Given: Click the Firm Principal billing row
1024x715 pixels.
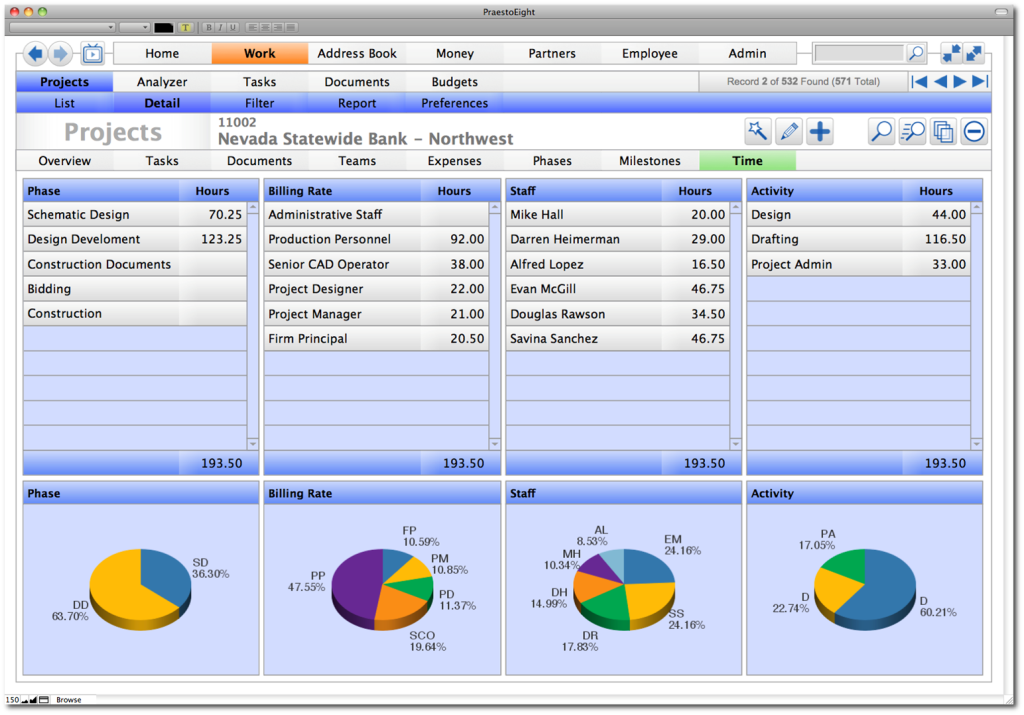Looking at the screenshot, I should (x=376, y=338).
